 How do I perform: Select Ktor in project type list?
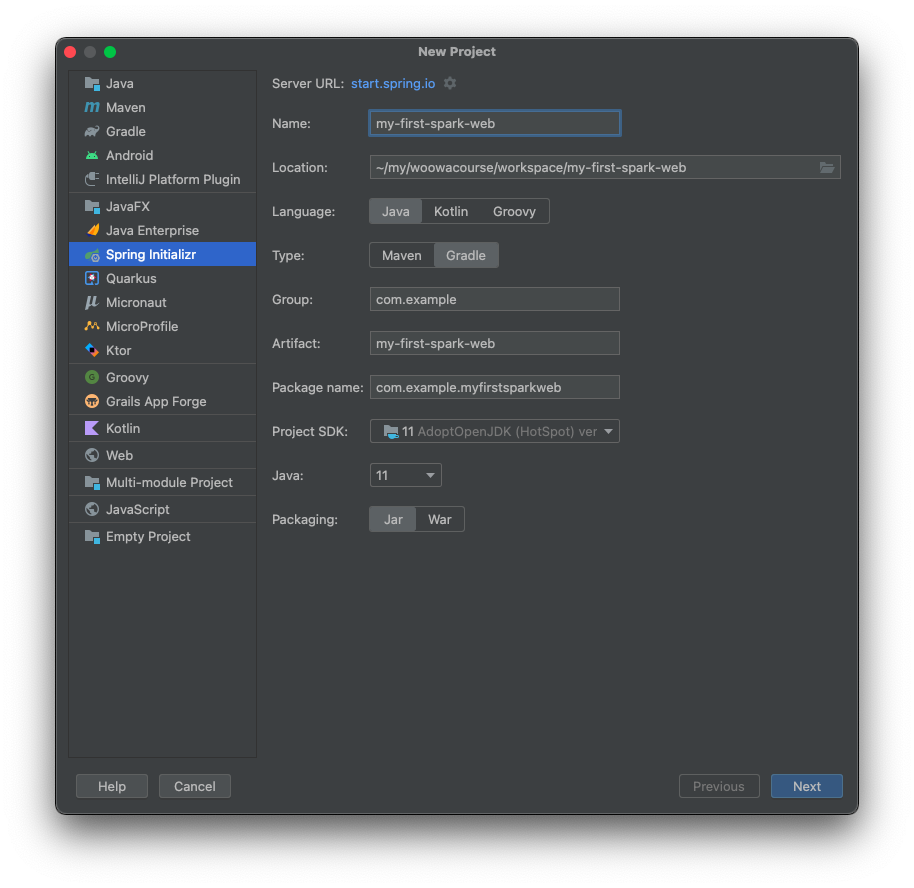[x=162, y=350]
